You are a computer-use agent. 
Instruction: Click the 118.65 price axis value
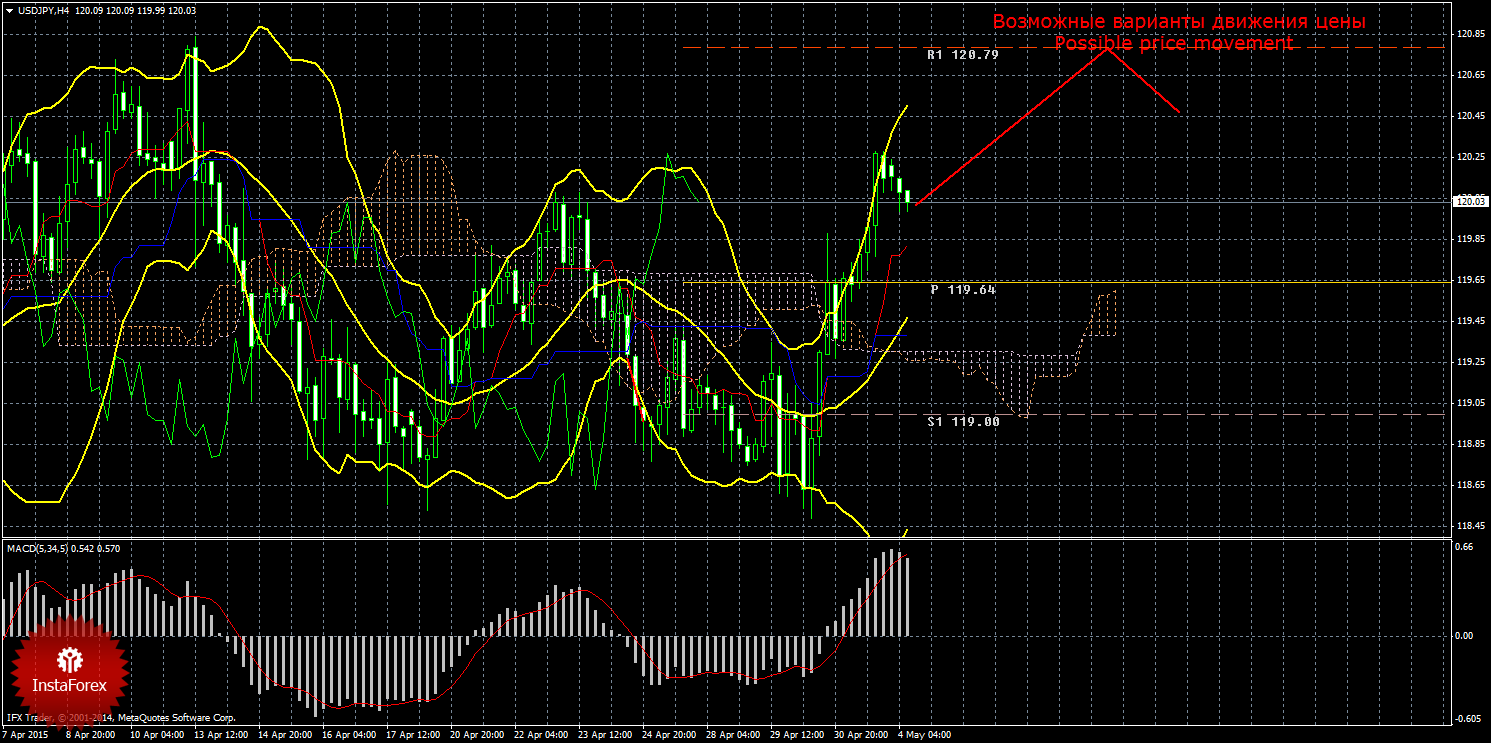pyautogui.click(x=1470, y=485)
